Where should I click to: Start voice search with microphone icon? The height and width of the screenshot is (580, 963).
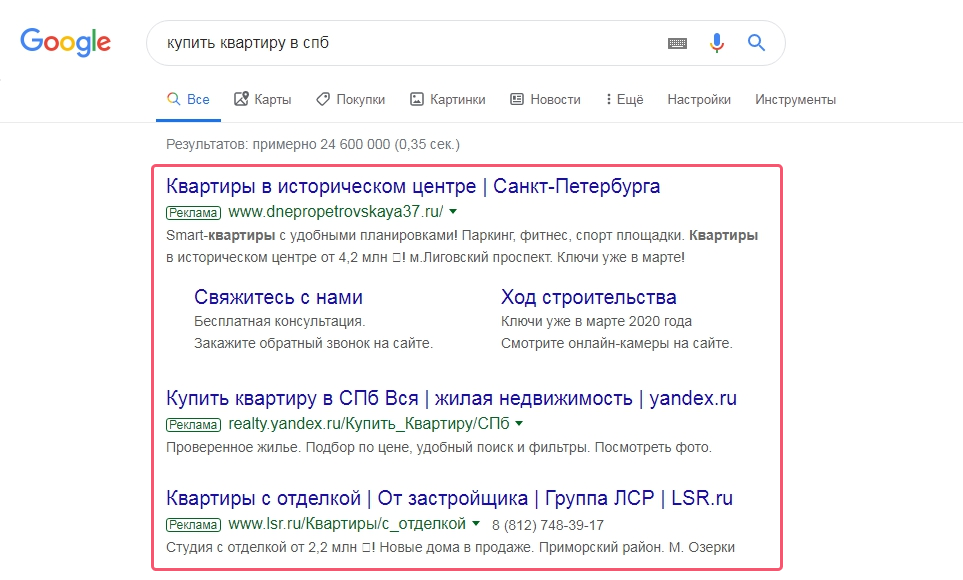coord(716,43)
